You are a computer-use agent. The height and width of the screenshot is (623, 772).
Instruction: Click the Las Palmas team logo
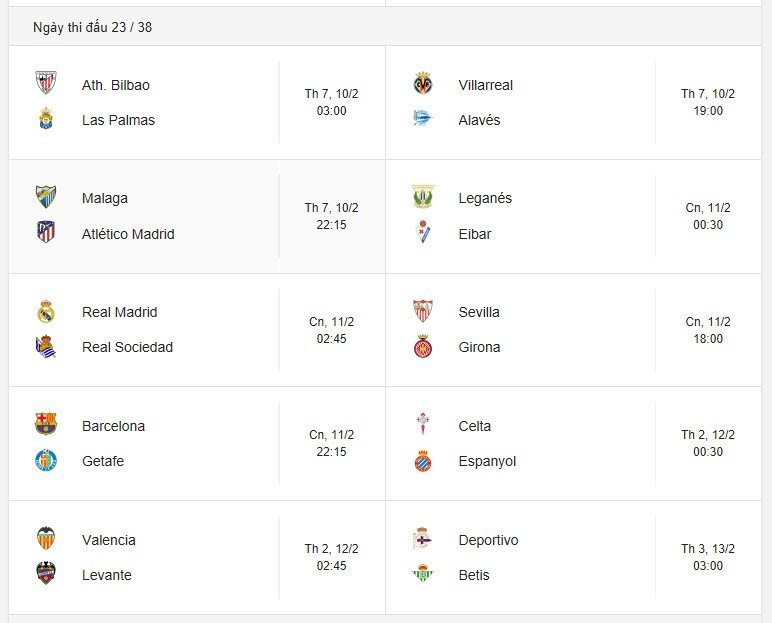(x=46, y=119)
